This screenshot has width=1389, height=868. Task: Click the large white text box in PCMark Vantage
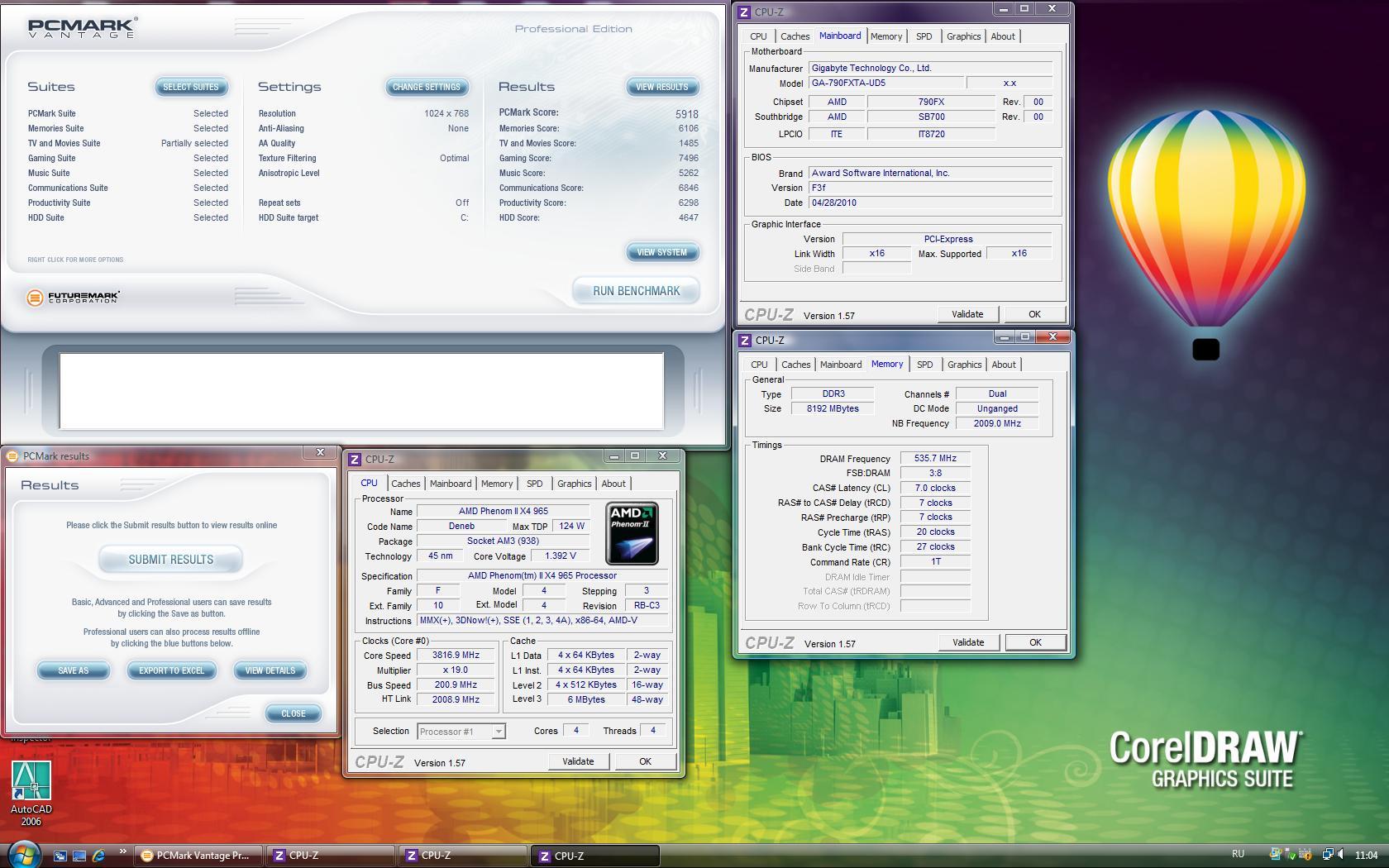coord(361,391)
